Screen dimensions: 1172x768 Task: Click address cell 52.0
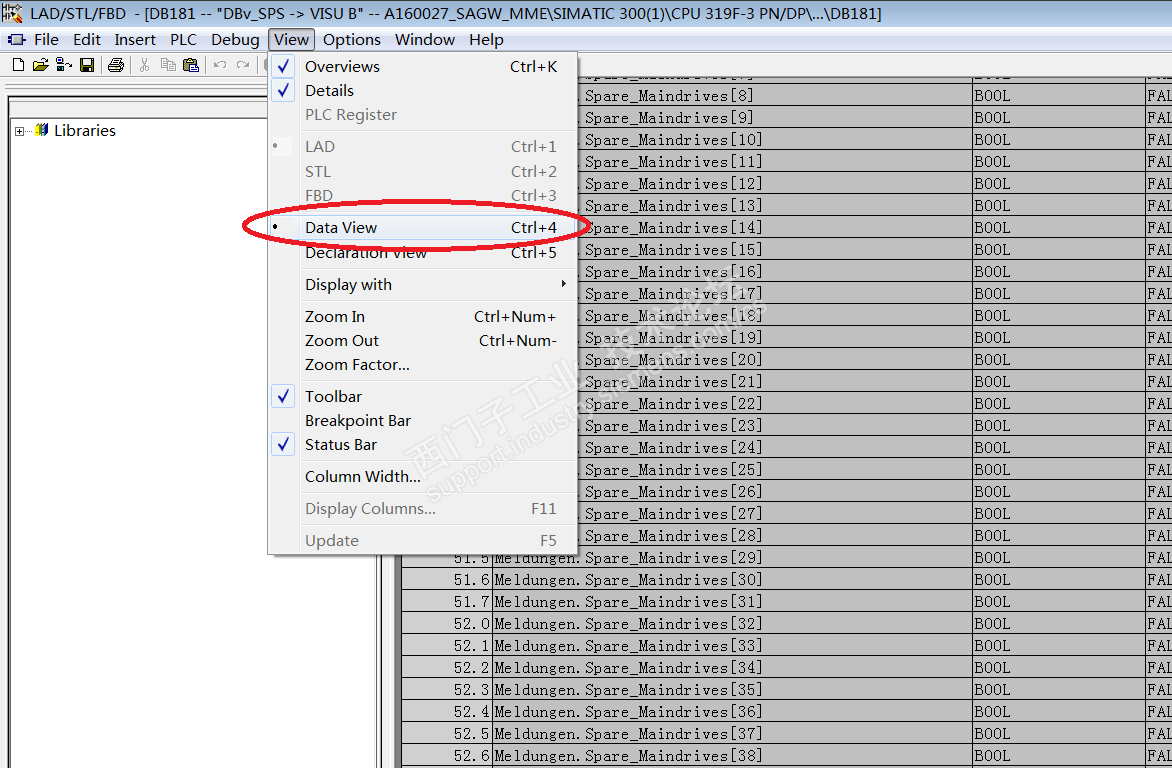pyautogui.click(x=447, y=624)
